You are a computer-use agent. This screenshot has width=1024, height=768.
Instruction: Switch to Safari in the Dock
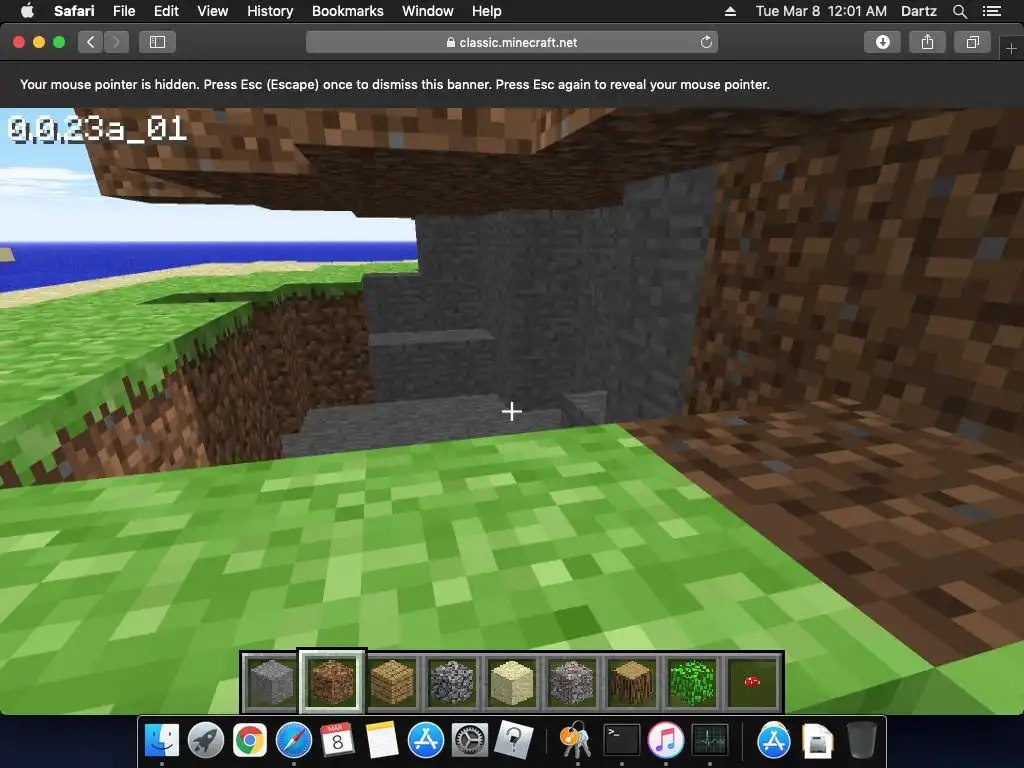pyautogui.click(x=294, y=741)
